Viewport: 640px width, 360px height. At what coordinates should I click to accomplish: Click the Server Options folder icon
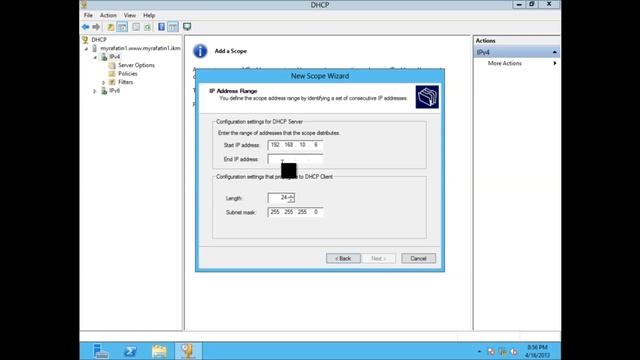coord(112,65)
